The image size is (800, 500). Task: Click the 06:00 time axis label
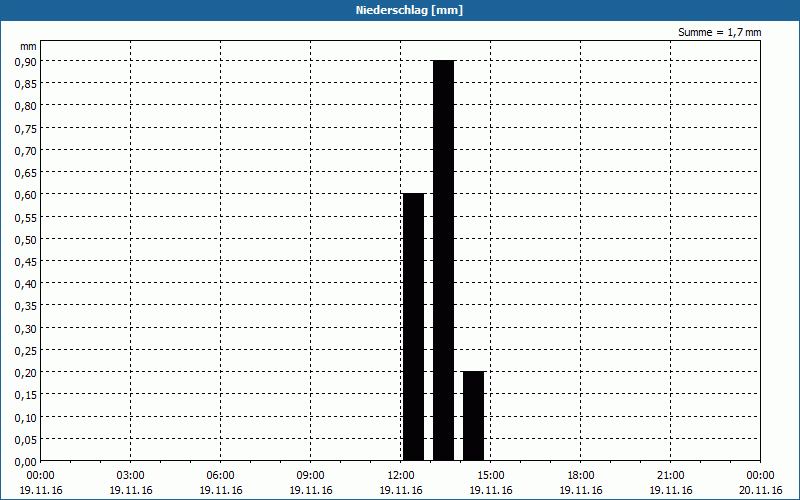(220, 476)
